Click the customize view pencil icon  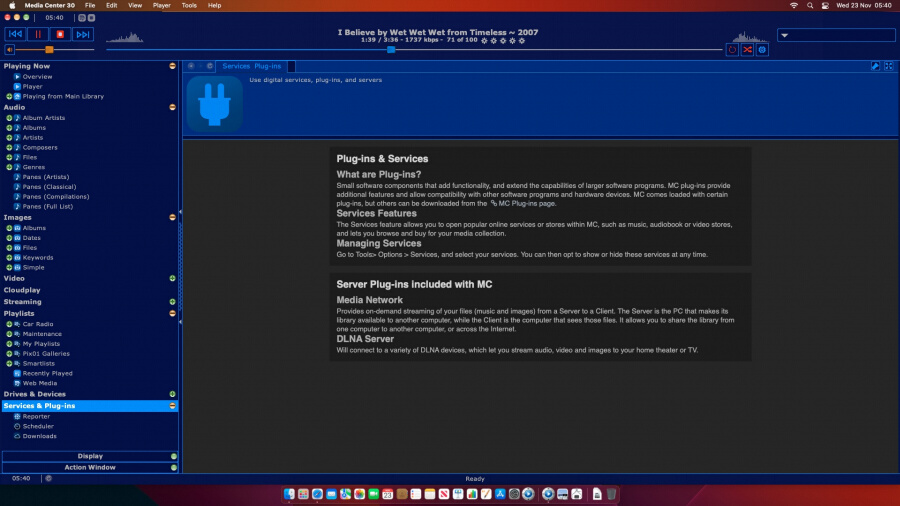[x=875, y=66]
